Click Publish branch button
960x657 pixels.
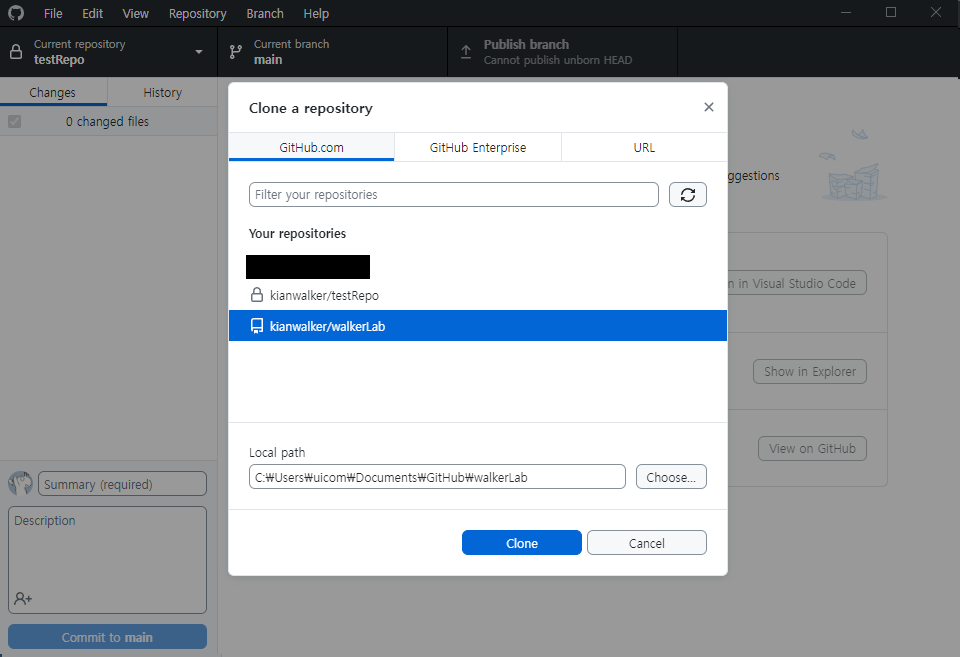point(563,52)
